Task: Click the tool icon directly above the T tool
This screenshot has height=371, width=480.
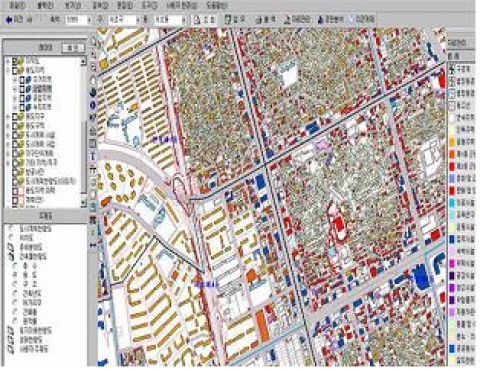Action: pos(93,144)
